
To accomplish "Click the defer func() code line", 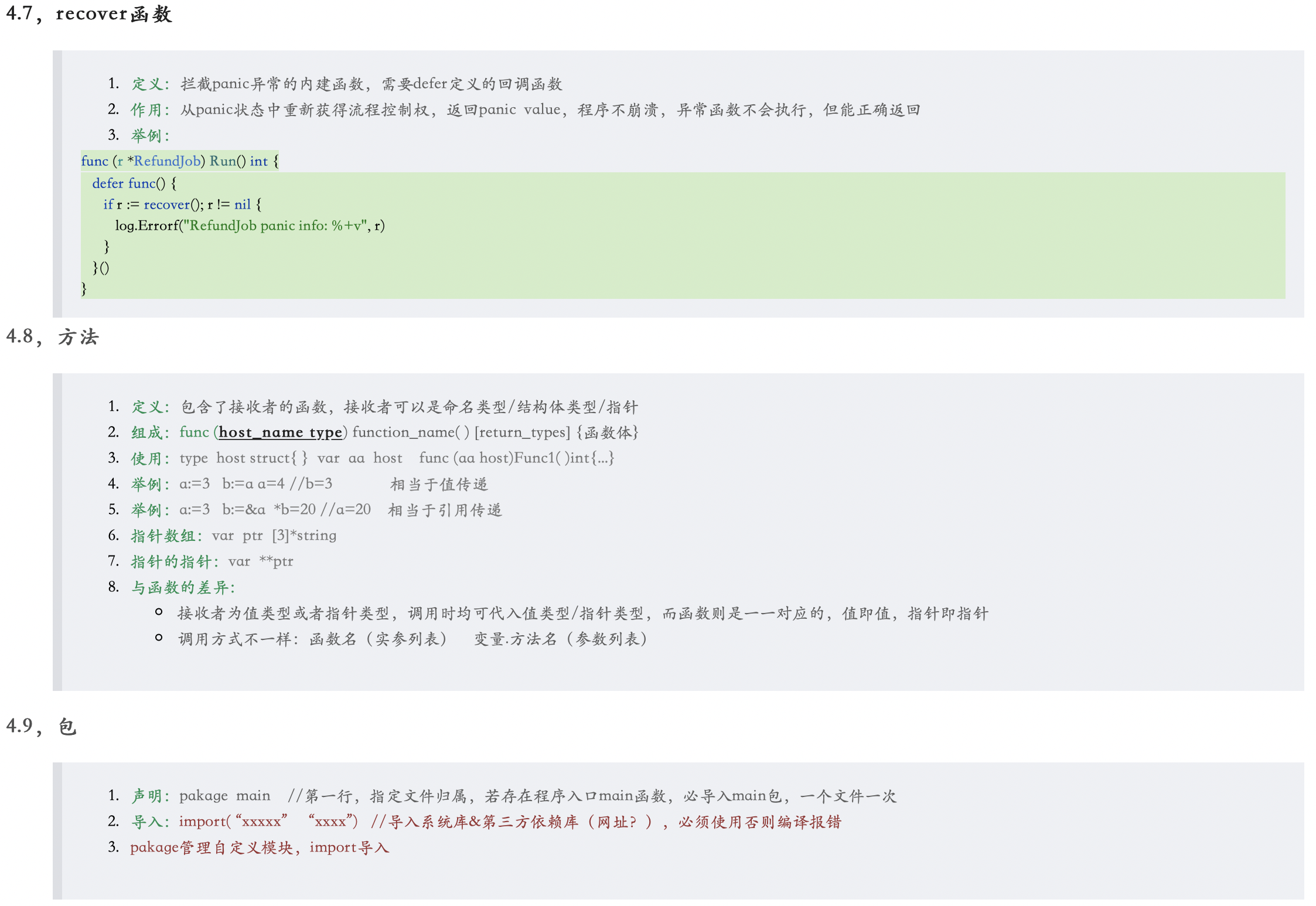I will (x=134, y=183).
